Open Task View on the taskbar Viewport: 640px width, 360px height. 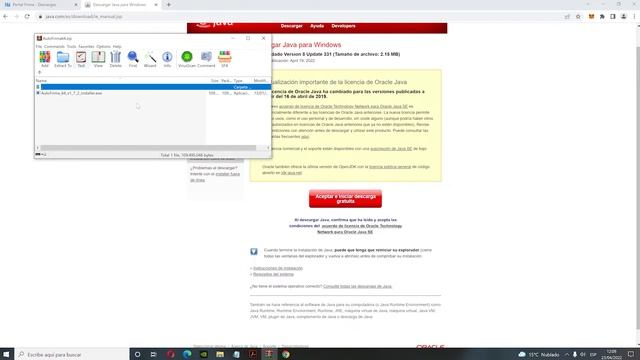coord(153,354)
